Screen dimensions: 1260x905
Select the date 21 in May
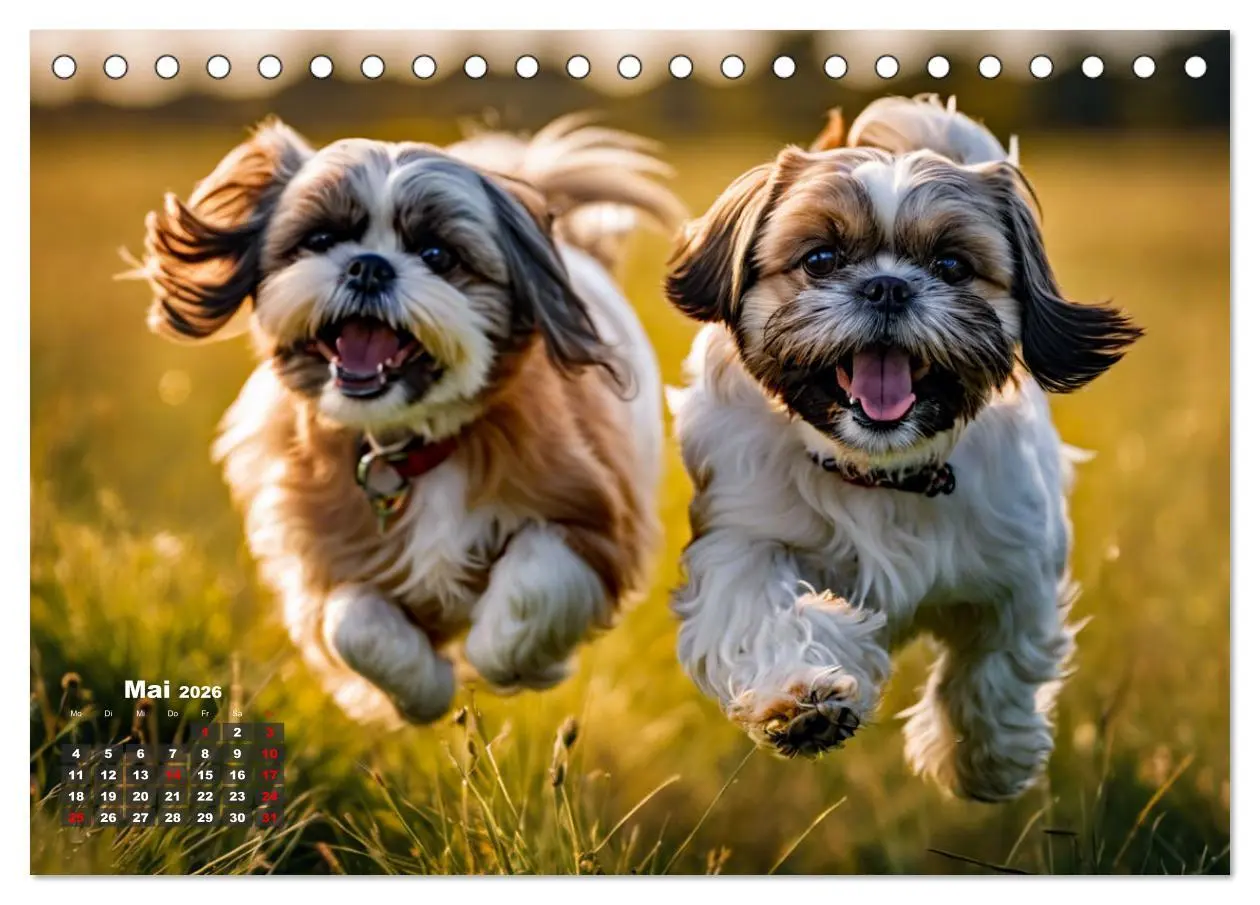point(173,797)
